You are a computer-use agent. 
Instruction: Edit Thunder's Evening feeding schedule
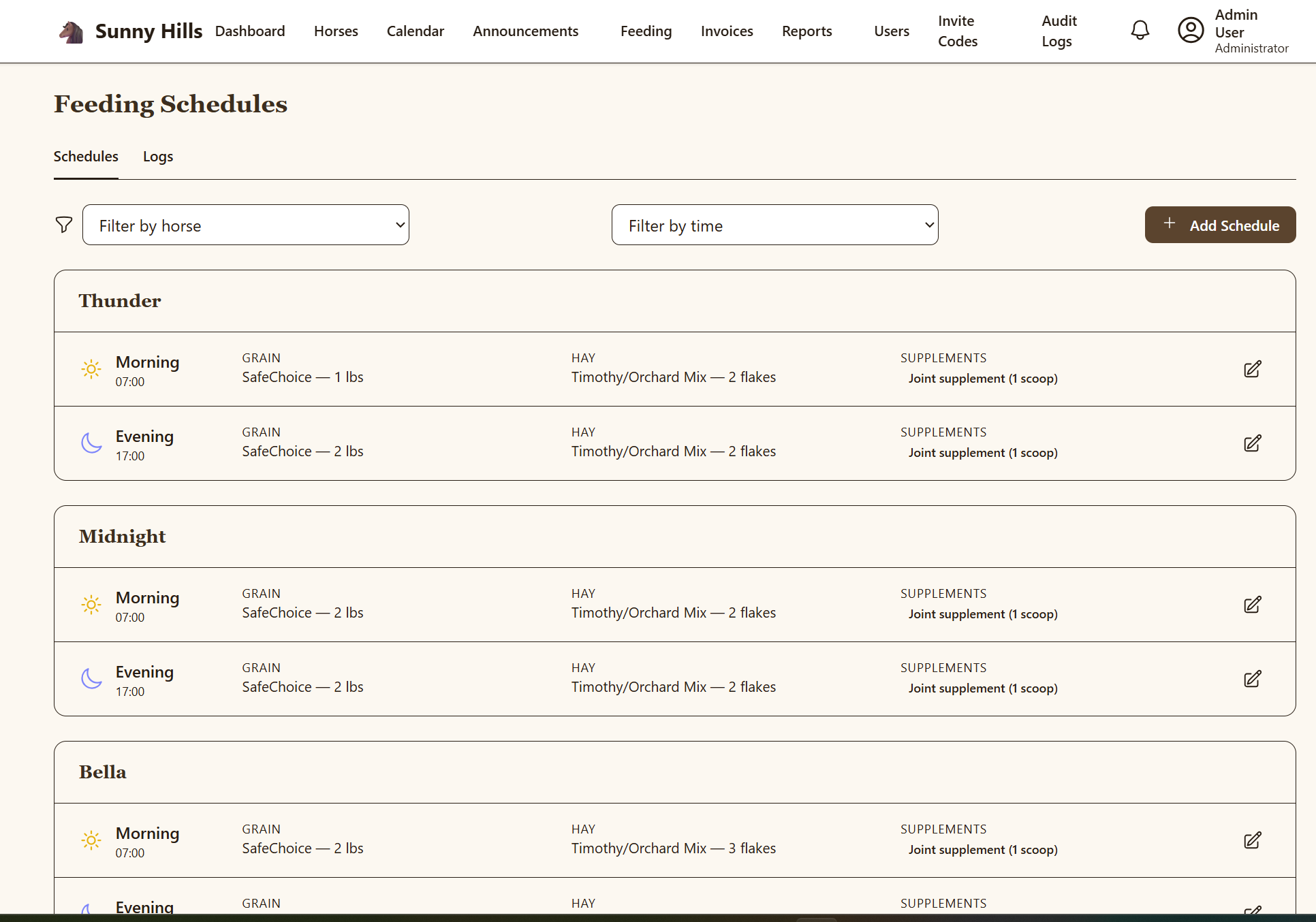click(x=1252, y=443)
